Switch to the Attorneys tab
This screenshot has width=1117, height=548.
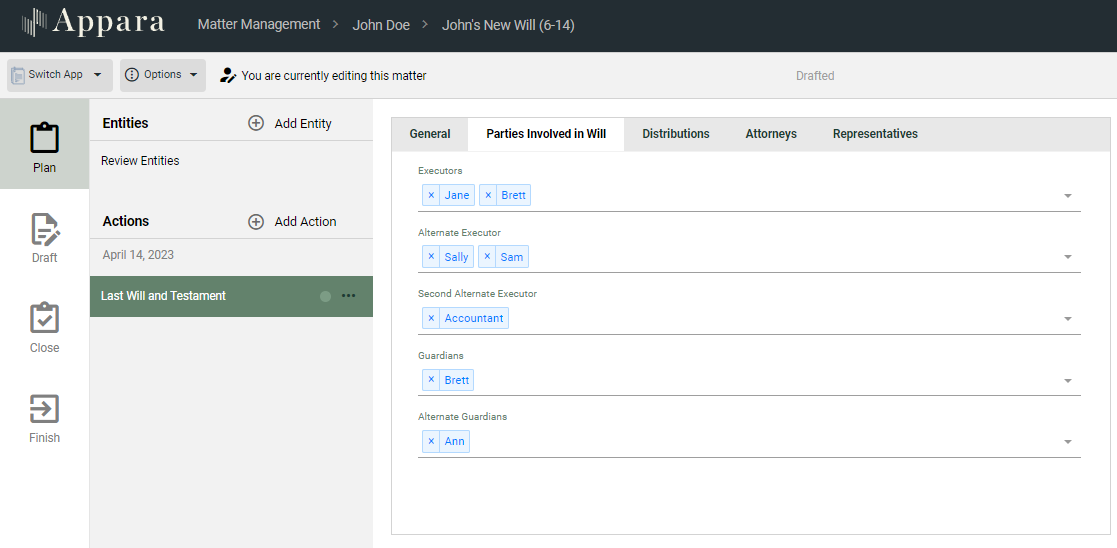[770, 134]
